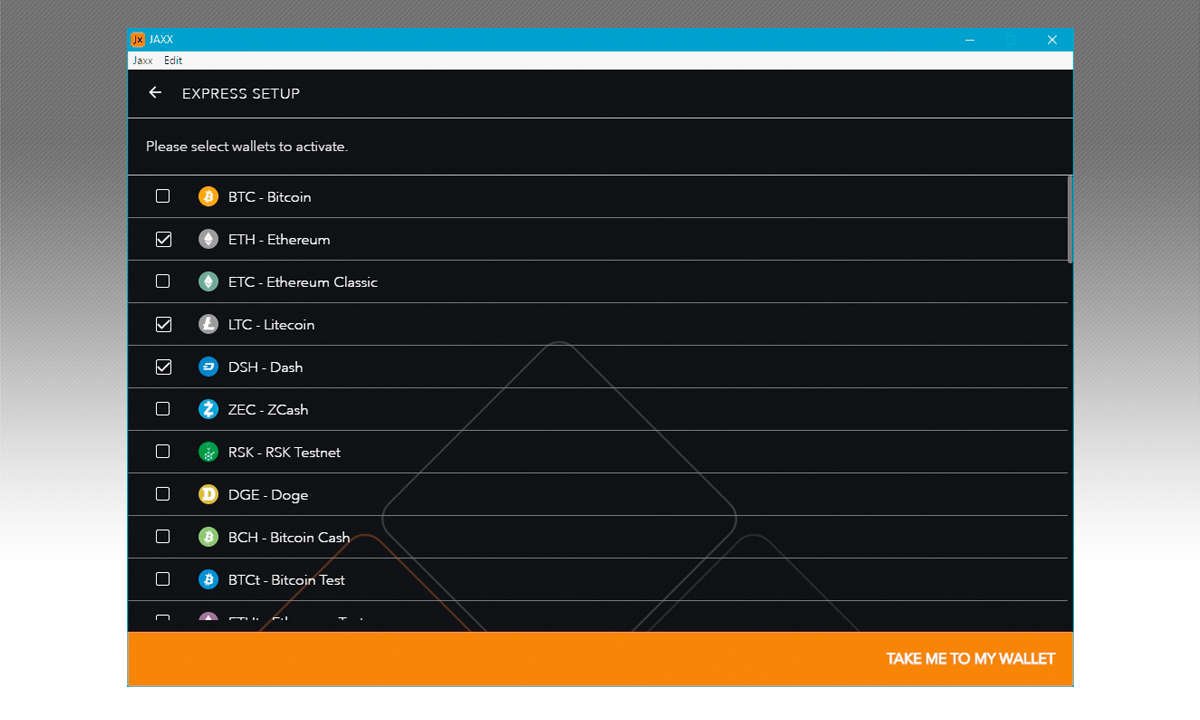This screenshot has width=1200, height=720.
Task: Click the ZCash coin icon
Action: [x=208, y=409]
